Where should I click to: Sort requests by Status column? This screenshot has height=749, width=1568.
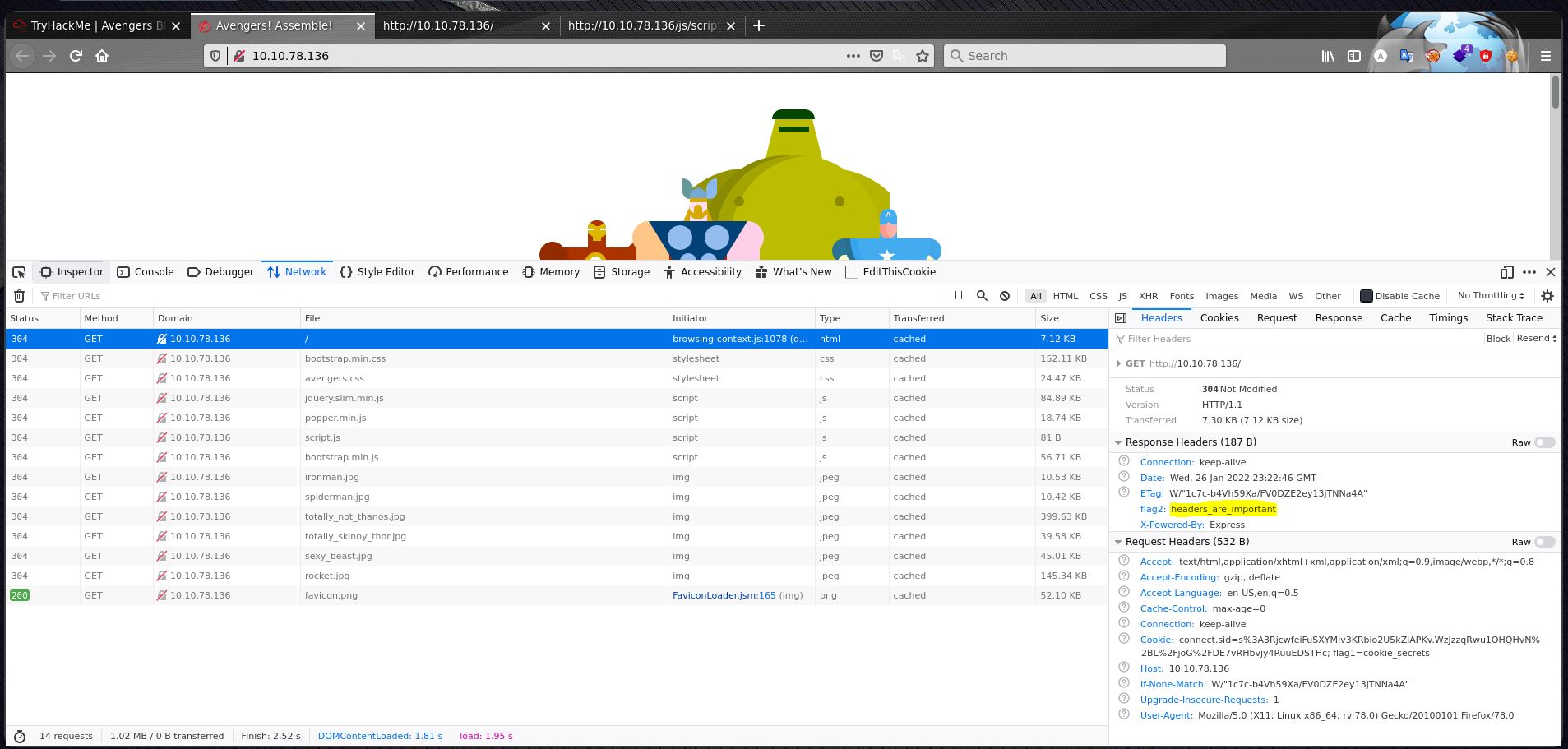tap(43, 318)
